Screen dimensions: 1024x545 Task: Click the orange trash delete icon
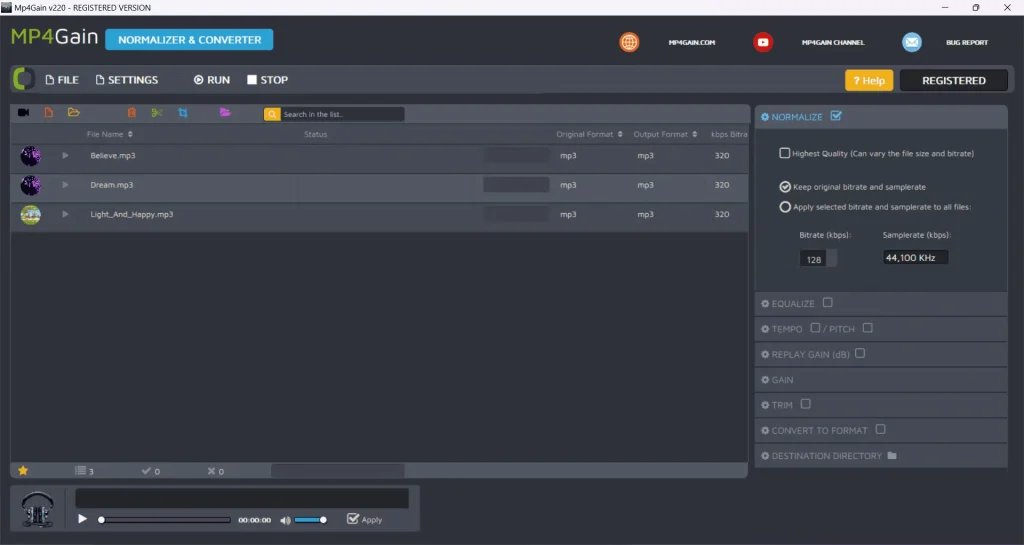pos(131,113)
